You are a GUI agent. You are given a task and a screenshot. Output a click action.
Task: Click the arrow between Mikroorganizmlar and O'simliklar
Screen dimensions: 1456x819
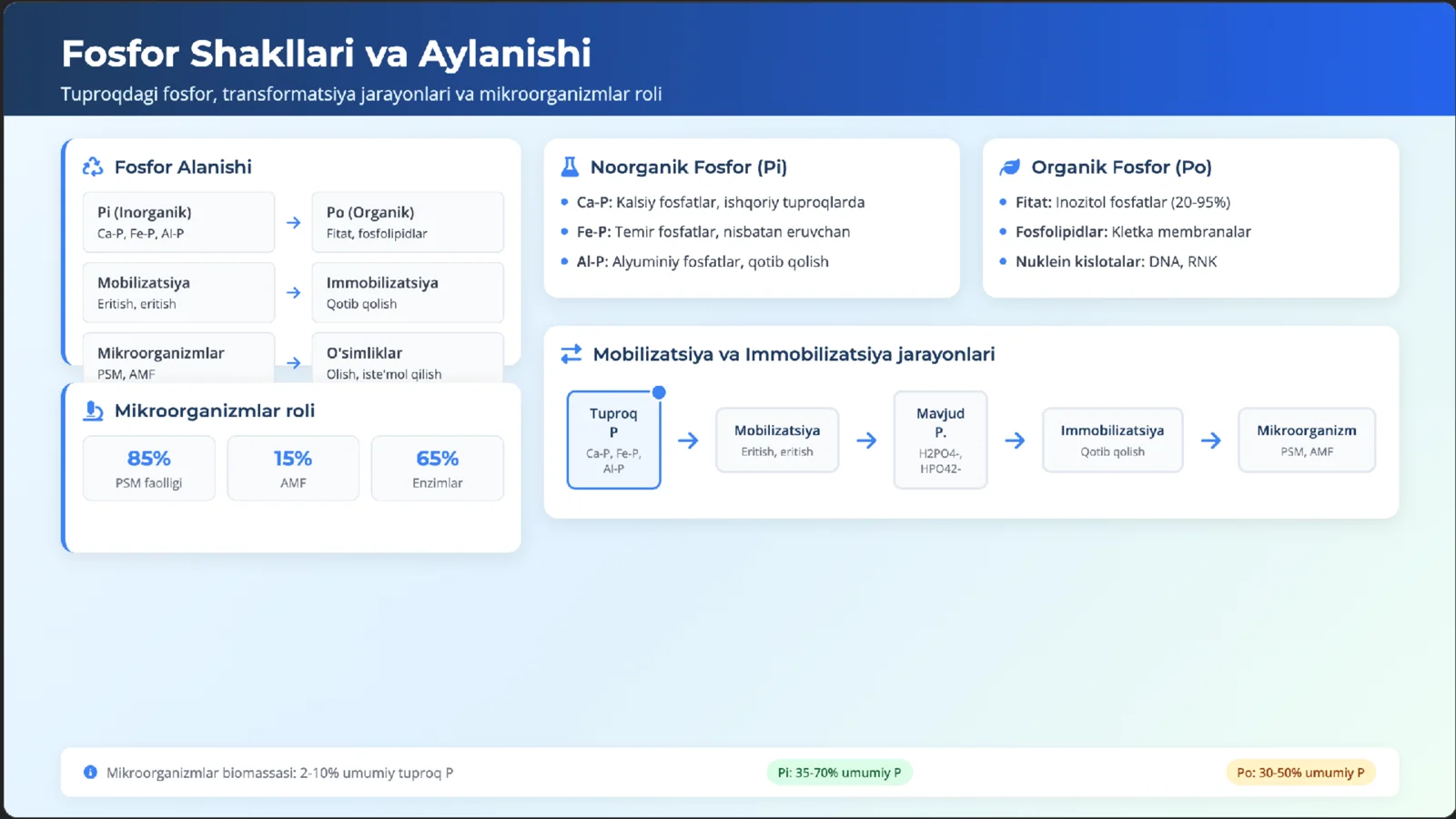click(293, 362)
